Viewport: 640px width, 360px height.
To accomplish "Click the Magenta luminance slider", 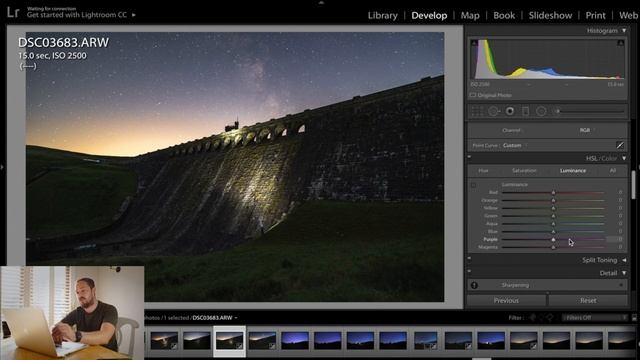I will (553, 247).
